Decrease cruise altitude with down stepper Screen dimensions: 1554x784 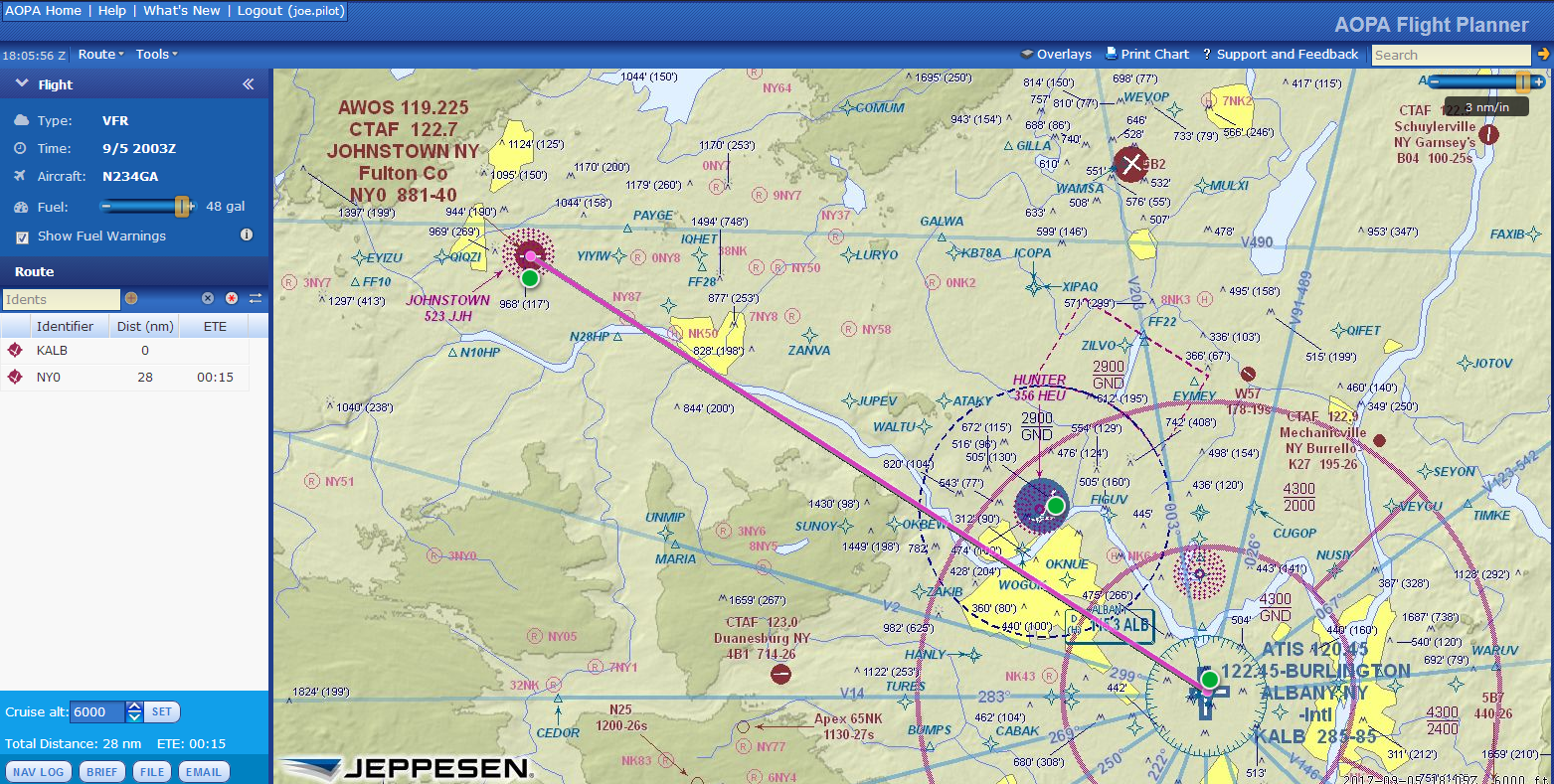(135, 716)
